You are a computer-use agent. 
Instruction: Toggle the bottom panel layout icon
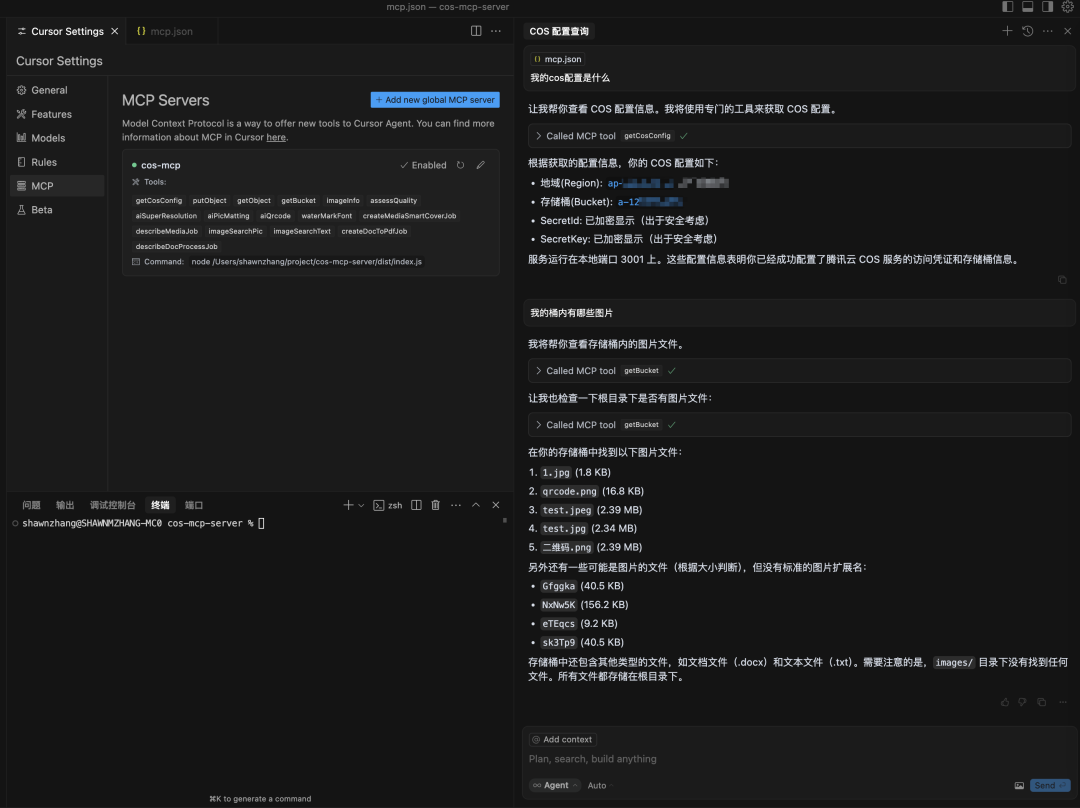[x=1027, y=7]
